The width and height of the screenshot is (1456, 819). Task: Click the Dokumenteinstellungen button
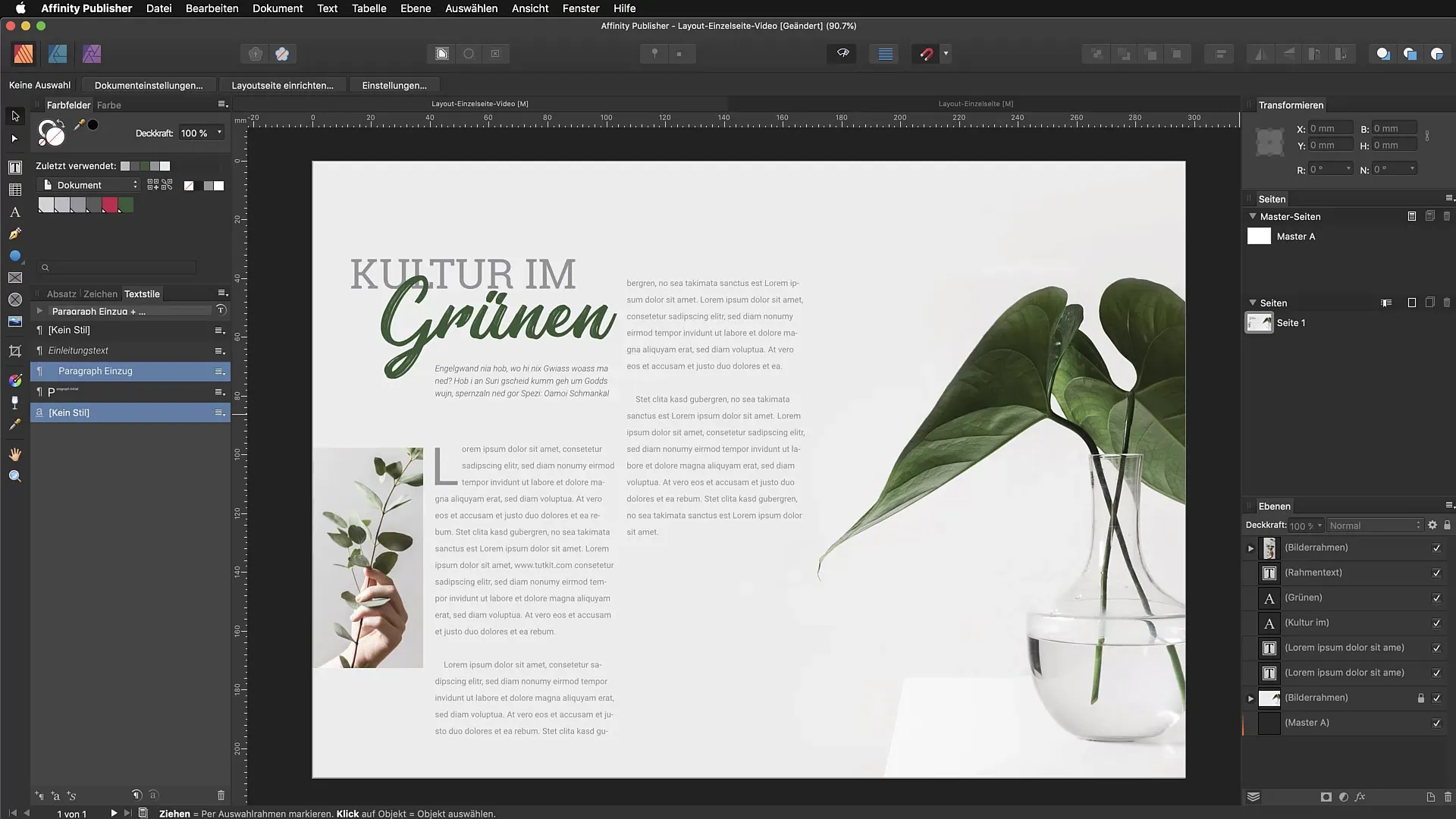click(x=149, y=85)
